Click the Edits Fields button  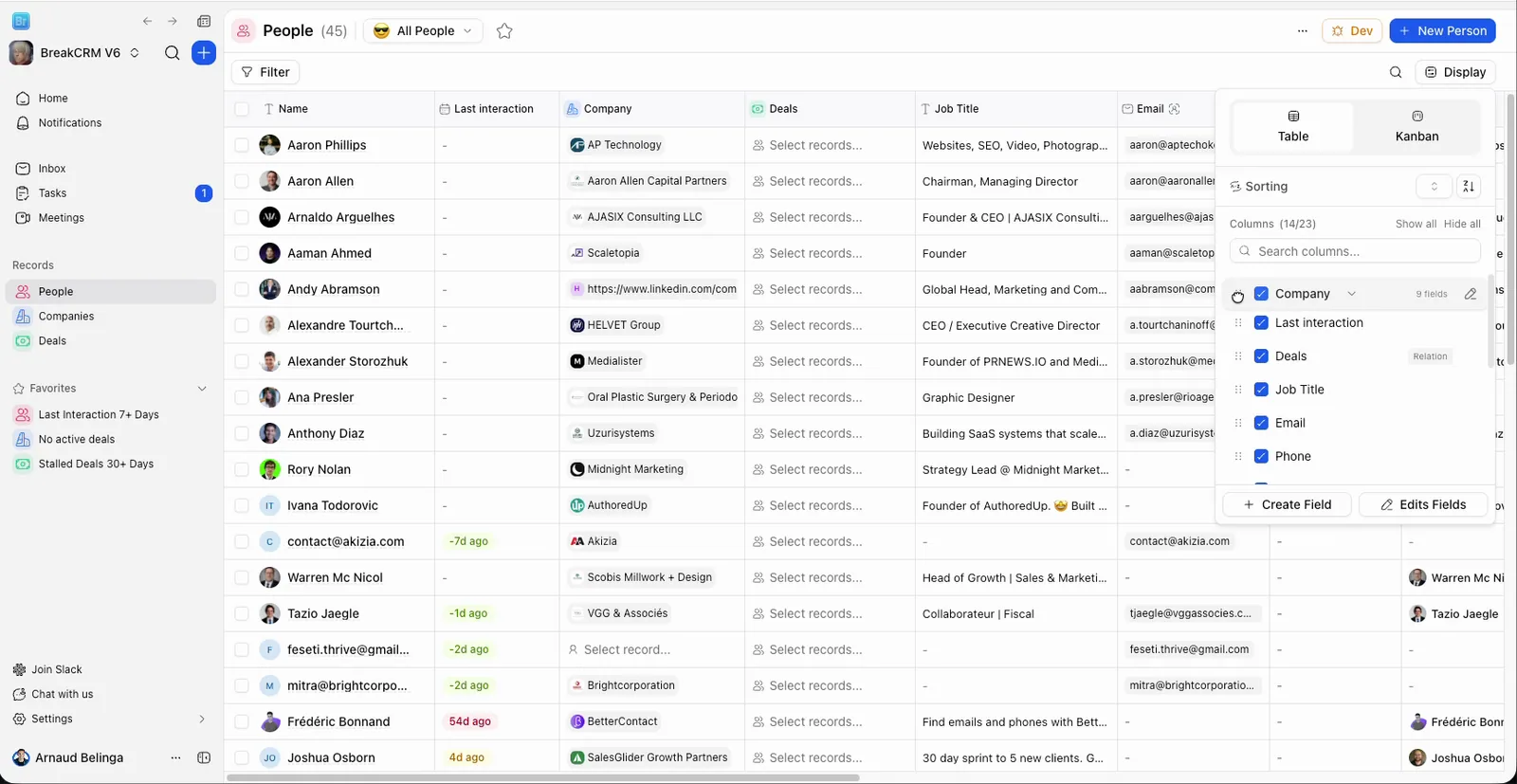pos(1423,504)
